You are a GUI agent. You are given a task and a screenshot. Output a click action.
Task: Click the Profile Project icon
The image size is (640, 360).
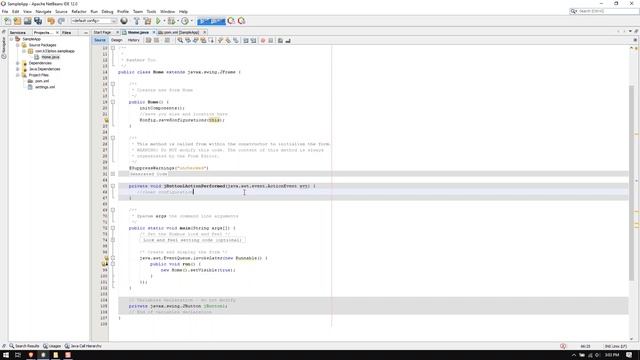coord(185,21)
